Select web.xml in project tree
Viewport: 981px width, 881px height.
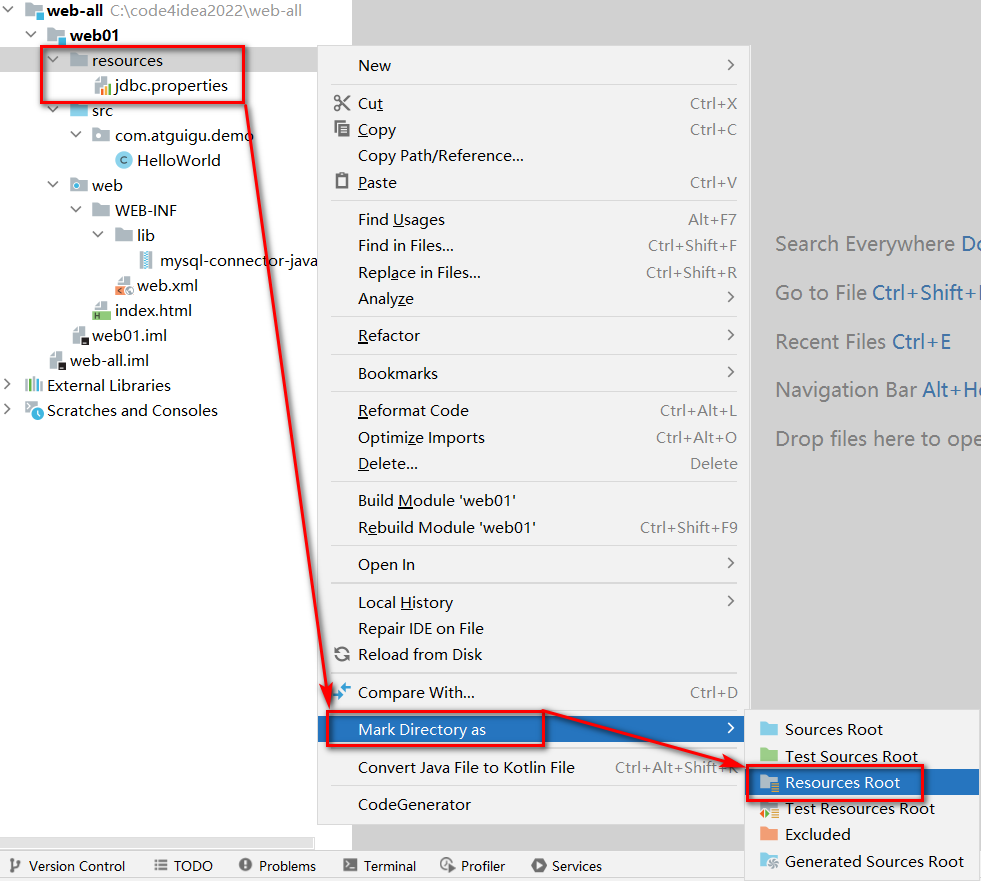pyautogui.click(x=167, y=285)
